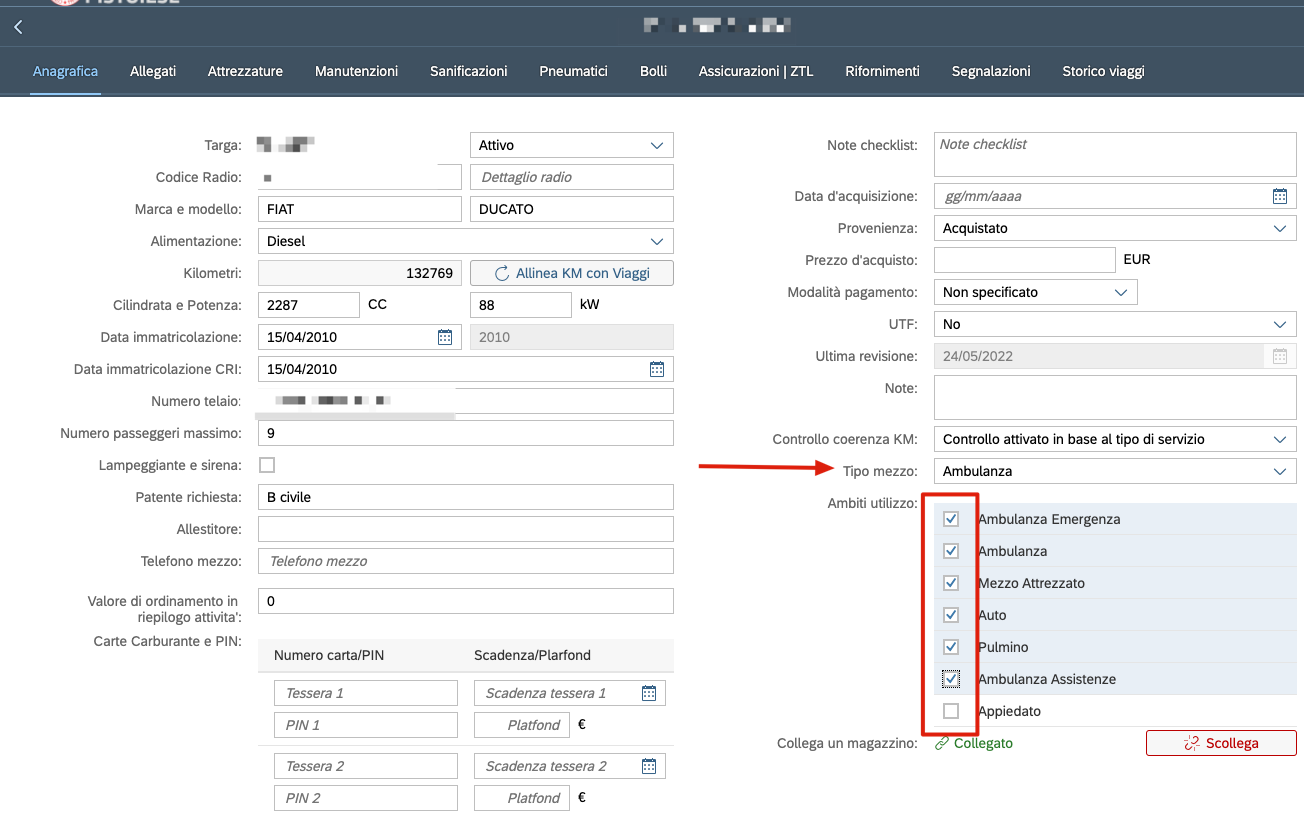1304x818 pixels.
Task: Switch to the Manutenzioni tab
Action: [x=356, y=71]
